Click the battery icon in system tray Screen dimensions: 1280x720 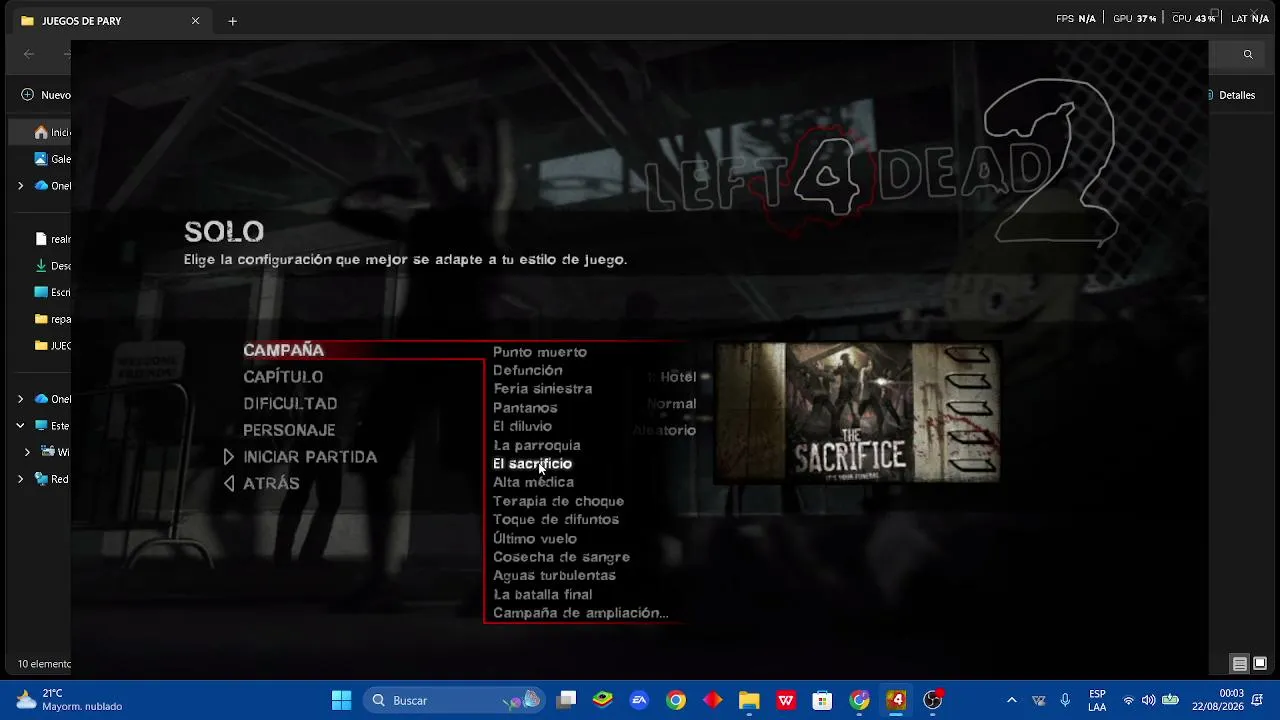[x=1170, y=700]
